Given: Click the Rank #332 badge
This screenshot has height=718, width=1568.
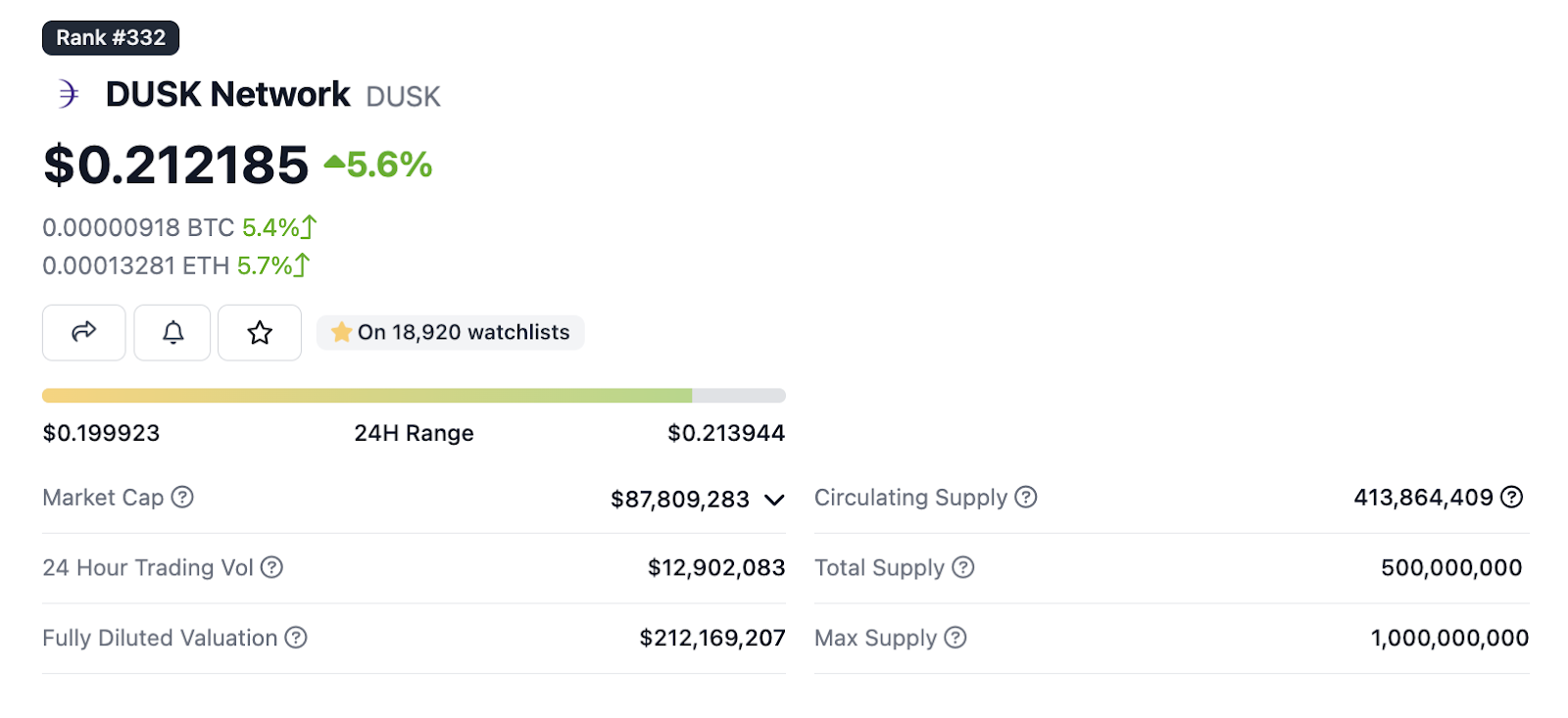Looking at the screenshot, I should 111,38.
